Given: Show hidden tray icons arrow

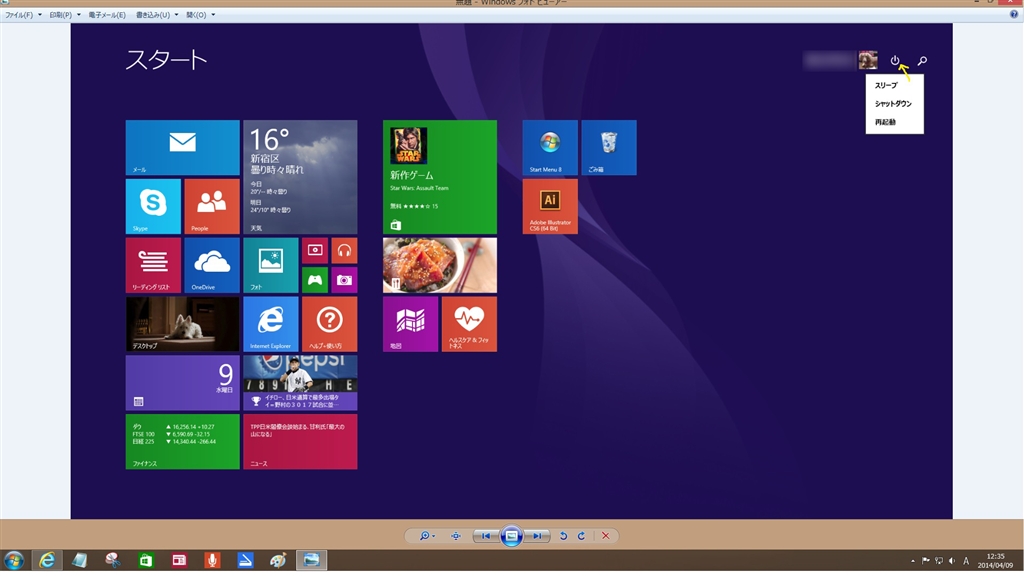Looking at the screenshot, I should click(912, 561).
